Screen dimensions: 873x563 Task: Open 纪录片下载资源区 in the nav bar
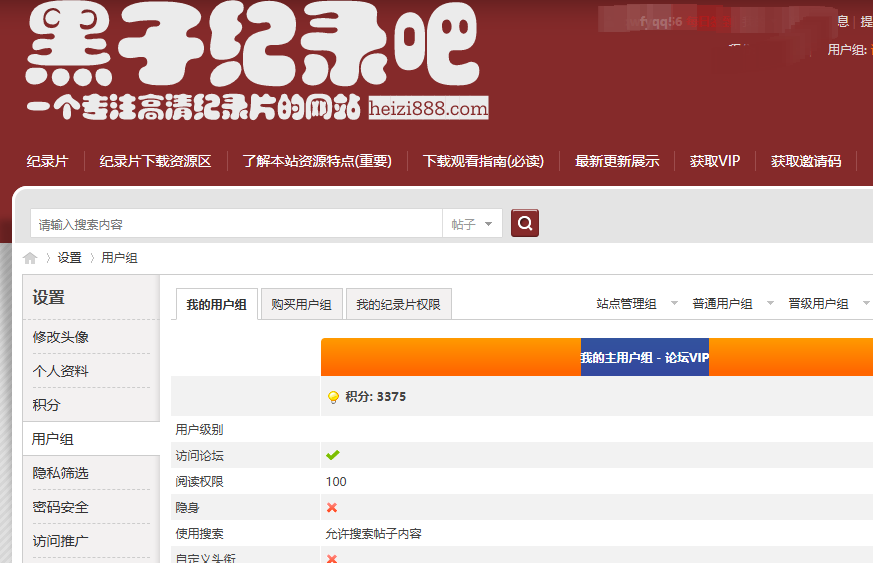coord(155,161)
